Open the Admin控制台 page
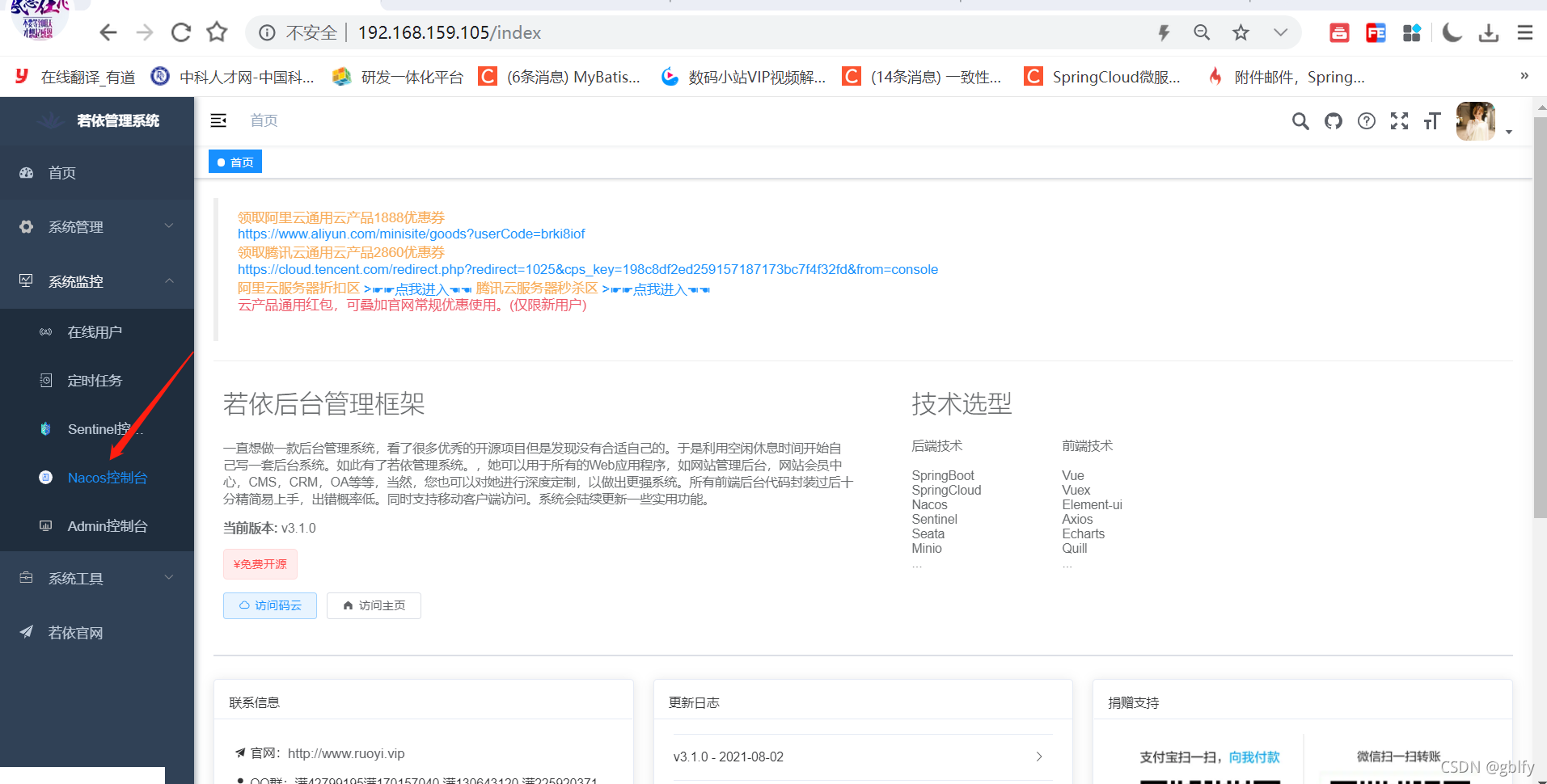 pos(108,525)
